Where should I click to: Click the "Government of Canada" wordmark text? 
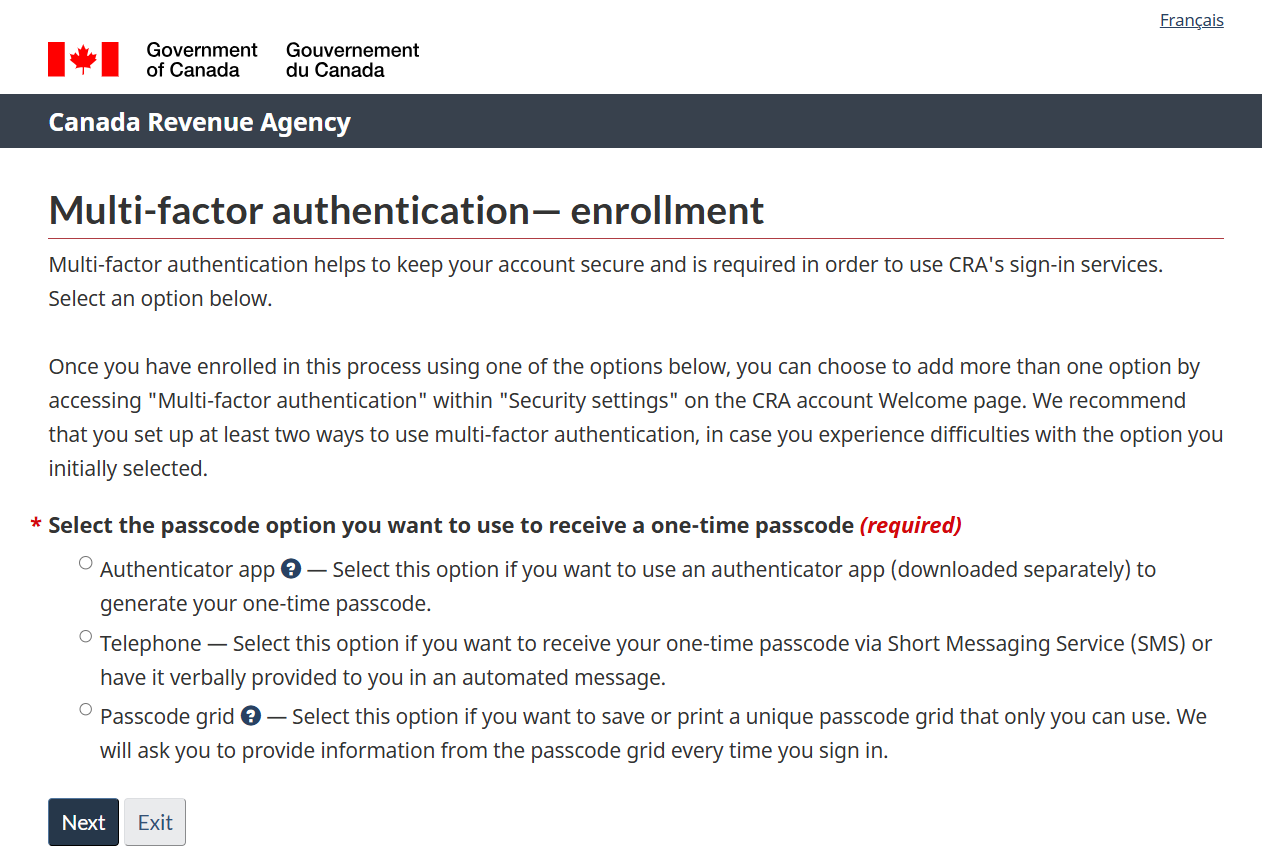pyautogui.click(x=201, y=60)
